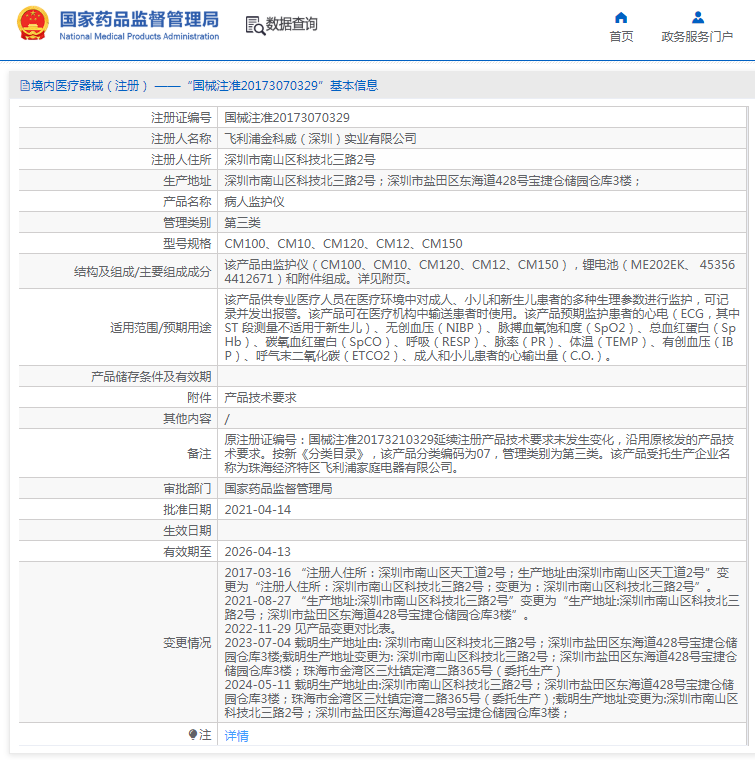Select model list CM100、CM10、CM120
Image resolution: width=755 pixels, height=760 pixels.
(x=343, y=244)
